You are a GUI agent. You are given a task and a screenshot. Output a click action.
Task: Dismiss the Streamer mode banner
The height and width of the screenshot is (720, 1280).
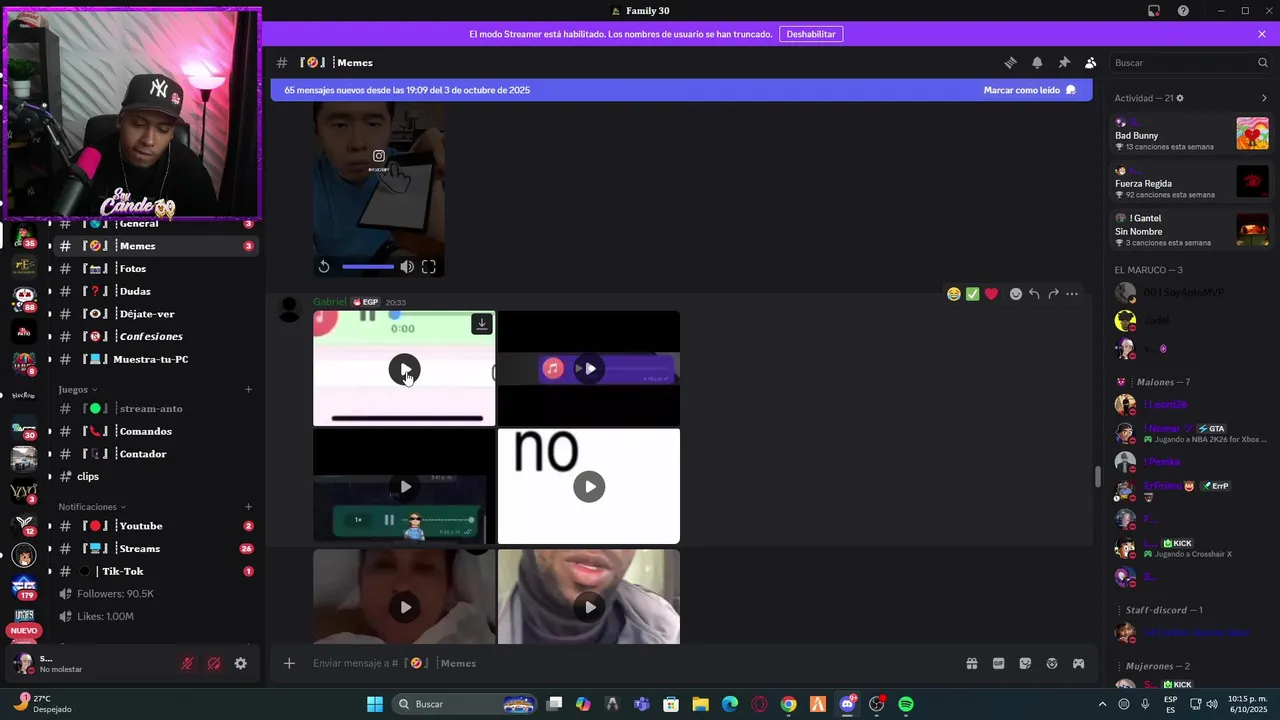1262,34
